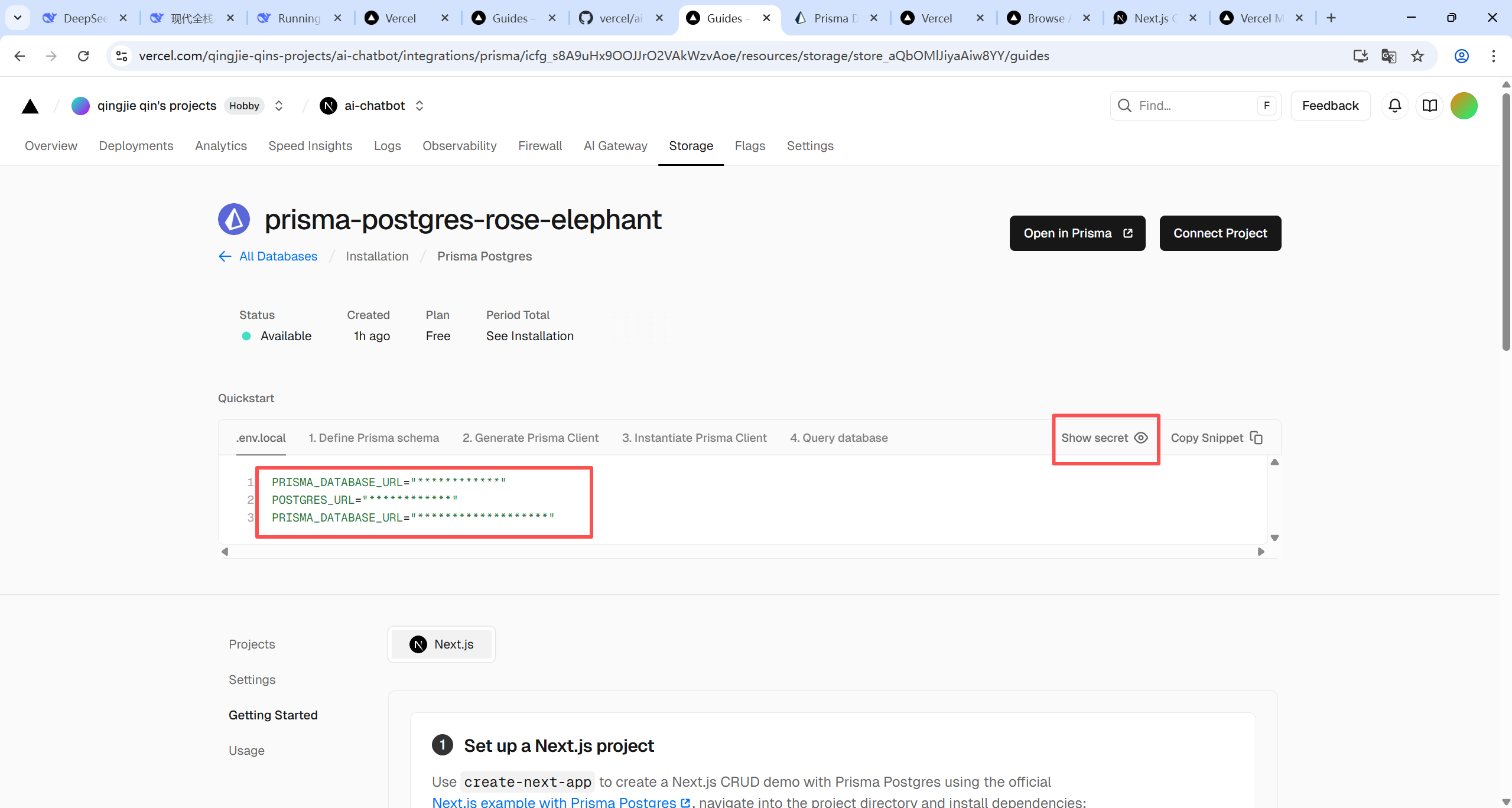Screen dimensions: 1512x808
Task: Go to the Speed Insights tab
Action: (x=310, y=146)
